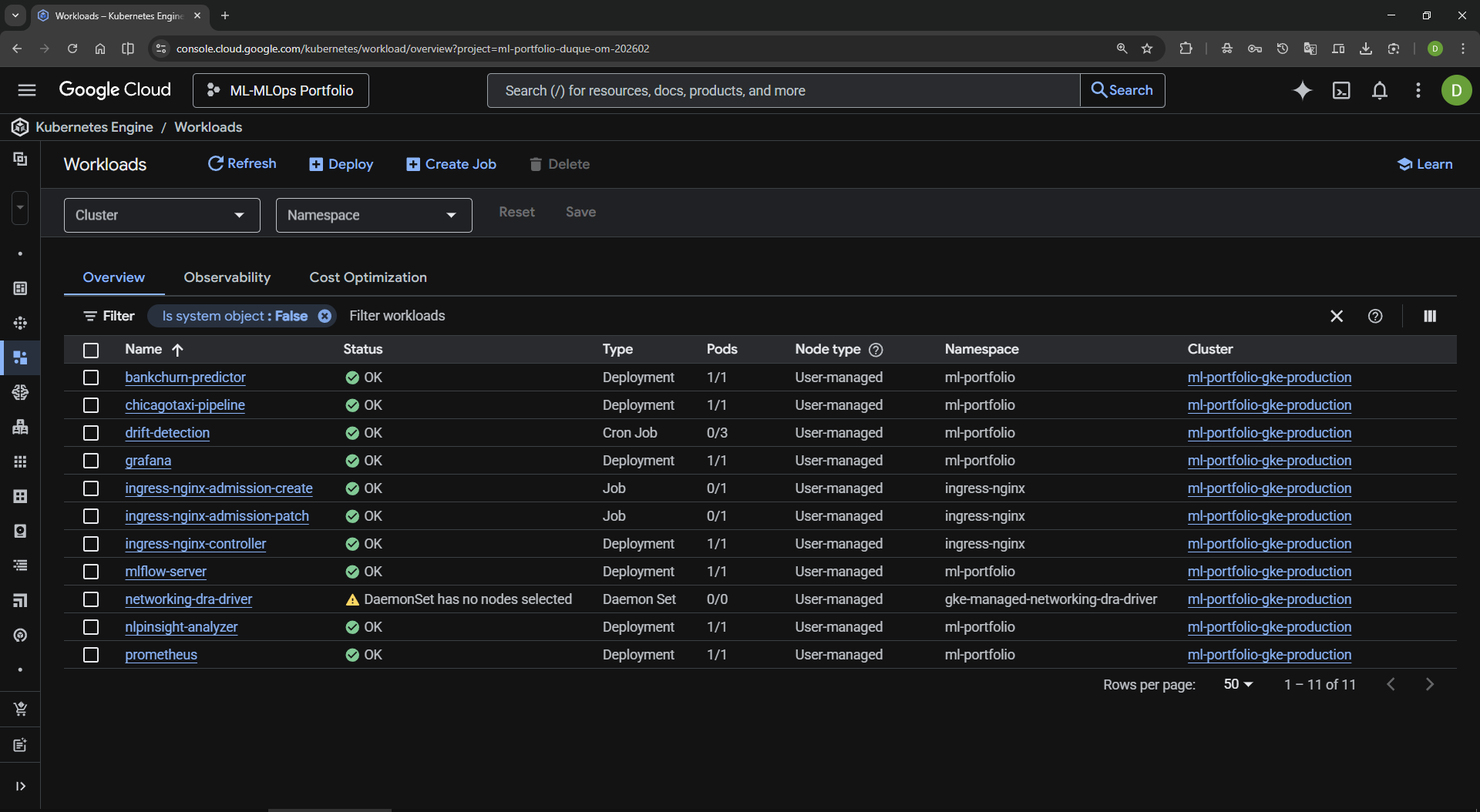Clear all filters with the X icon
The width and height of the screenshot is (1480, 812).
coord(1336,316)
